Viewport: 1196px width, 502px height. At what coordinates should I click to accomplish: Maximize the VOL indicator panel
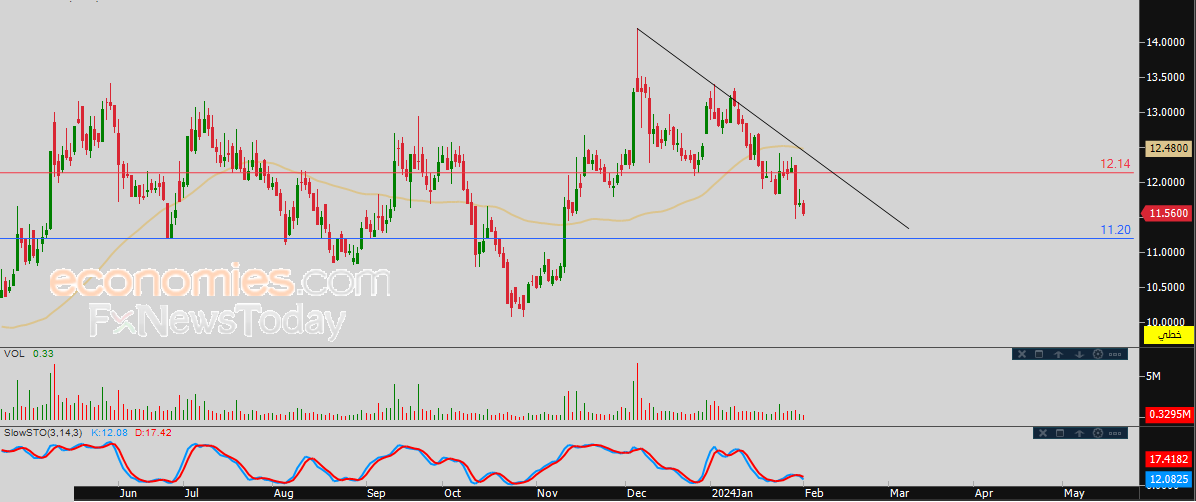(x=1039, y=354)
